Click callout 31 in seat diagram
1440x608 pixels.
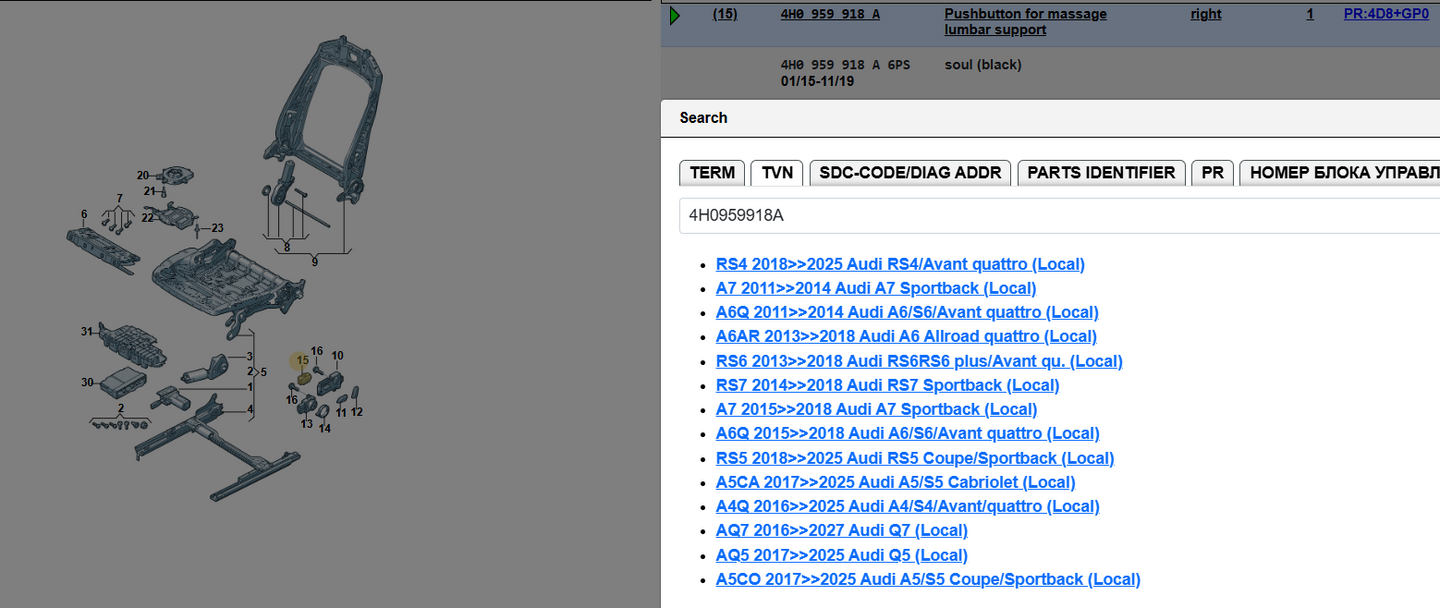[87, 331]
